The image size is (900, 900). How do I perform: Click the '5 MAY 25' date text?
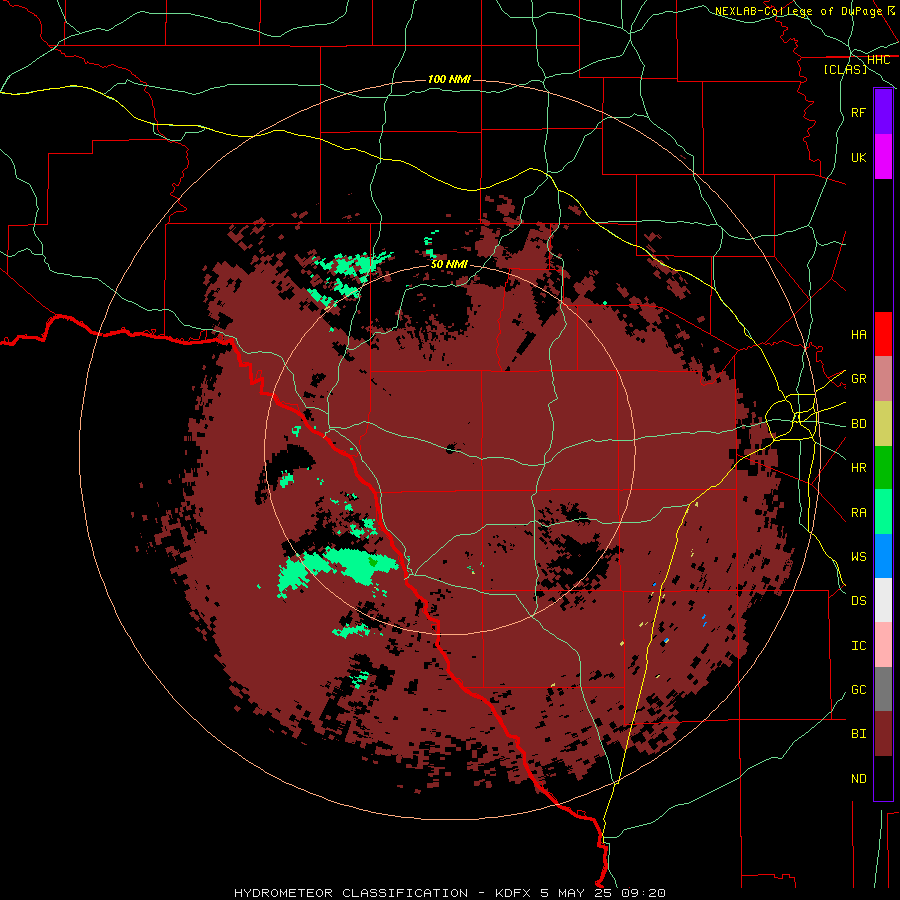pos(577,893)
